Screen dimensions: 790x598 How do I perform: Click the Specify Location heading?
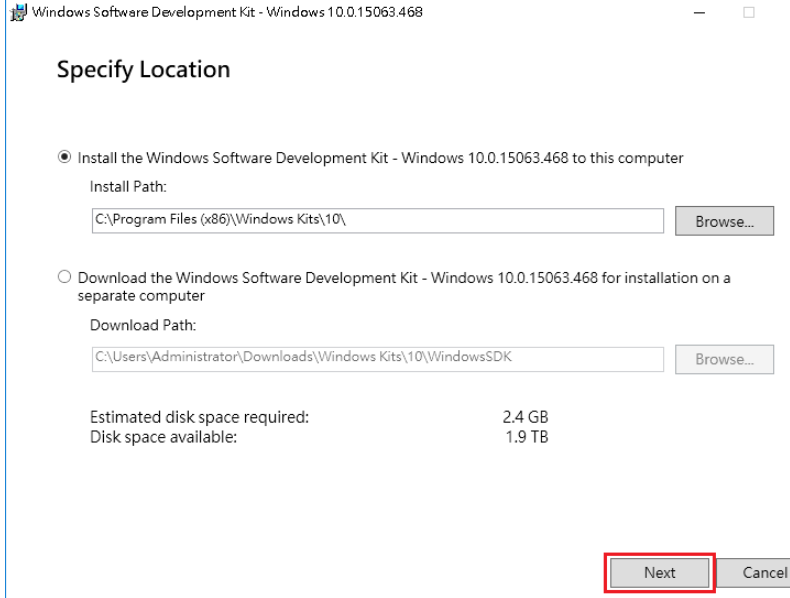click(144, 70)
